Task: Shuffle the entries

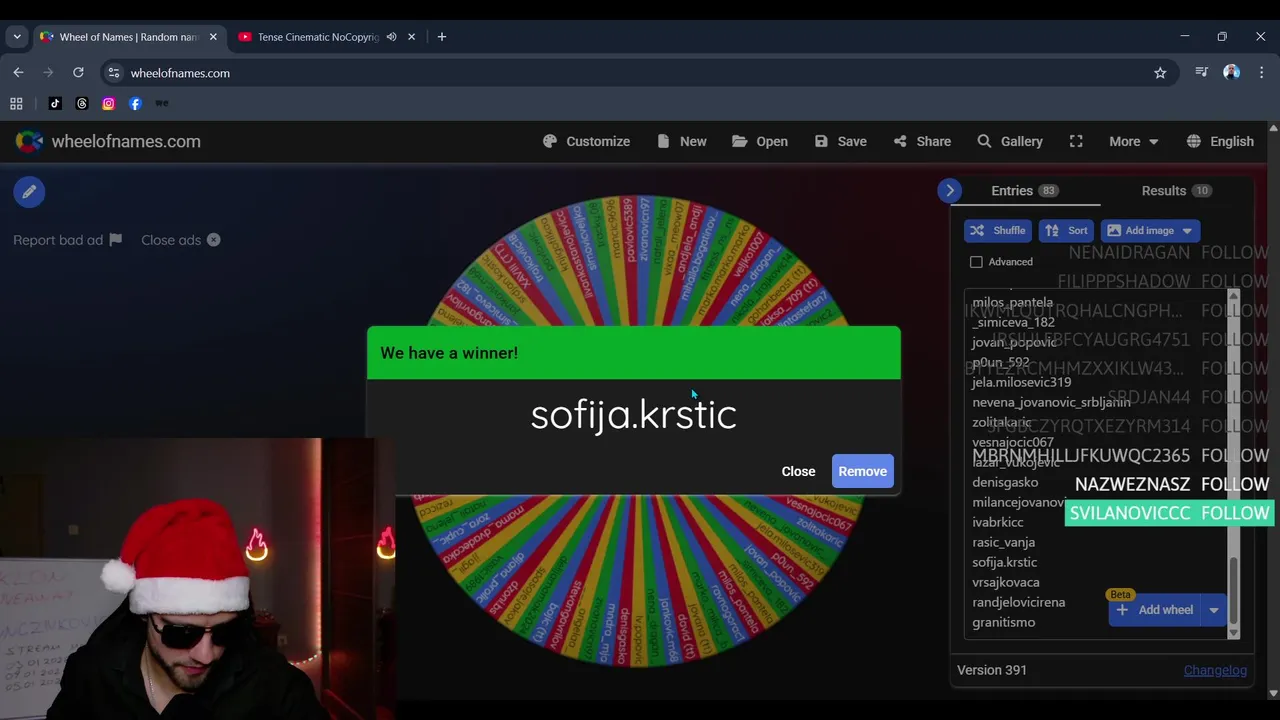Action: click(998, 230)
